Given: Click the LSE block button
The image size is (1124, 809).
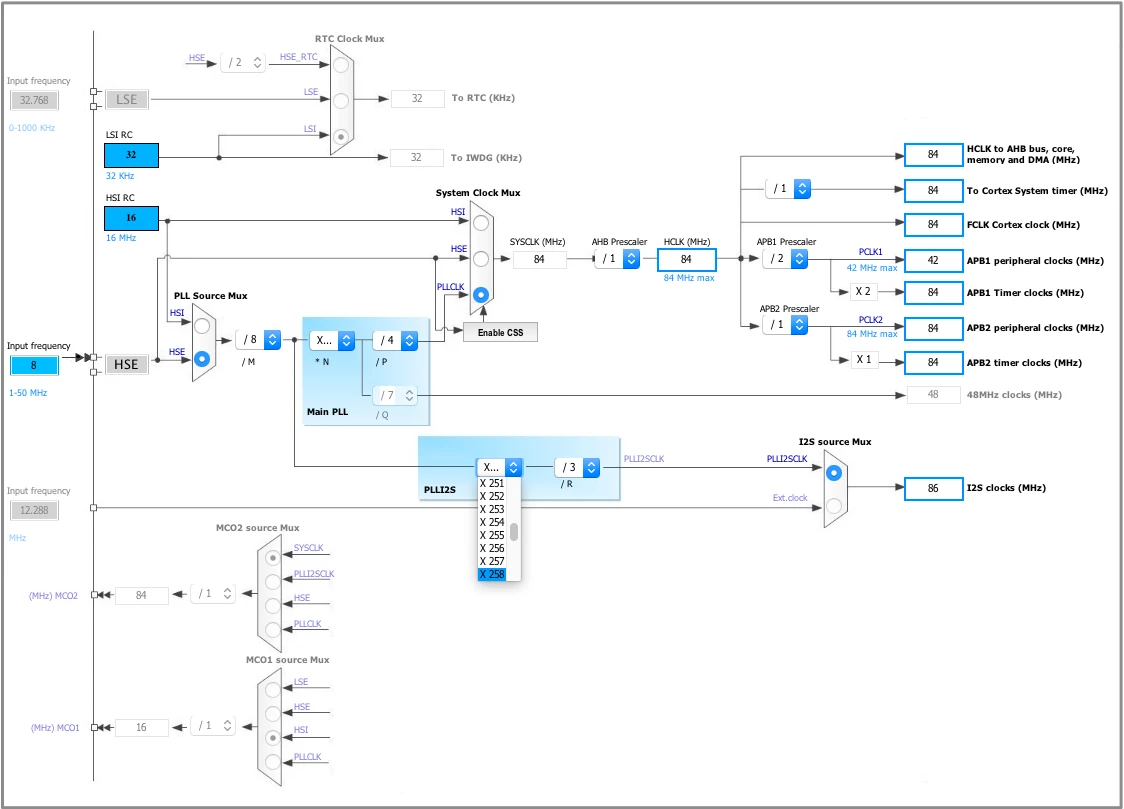Looking at the screenshot, I should click(x=126, y=100).
